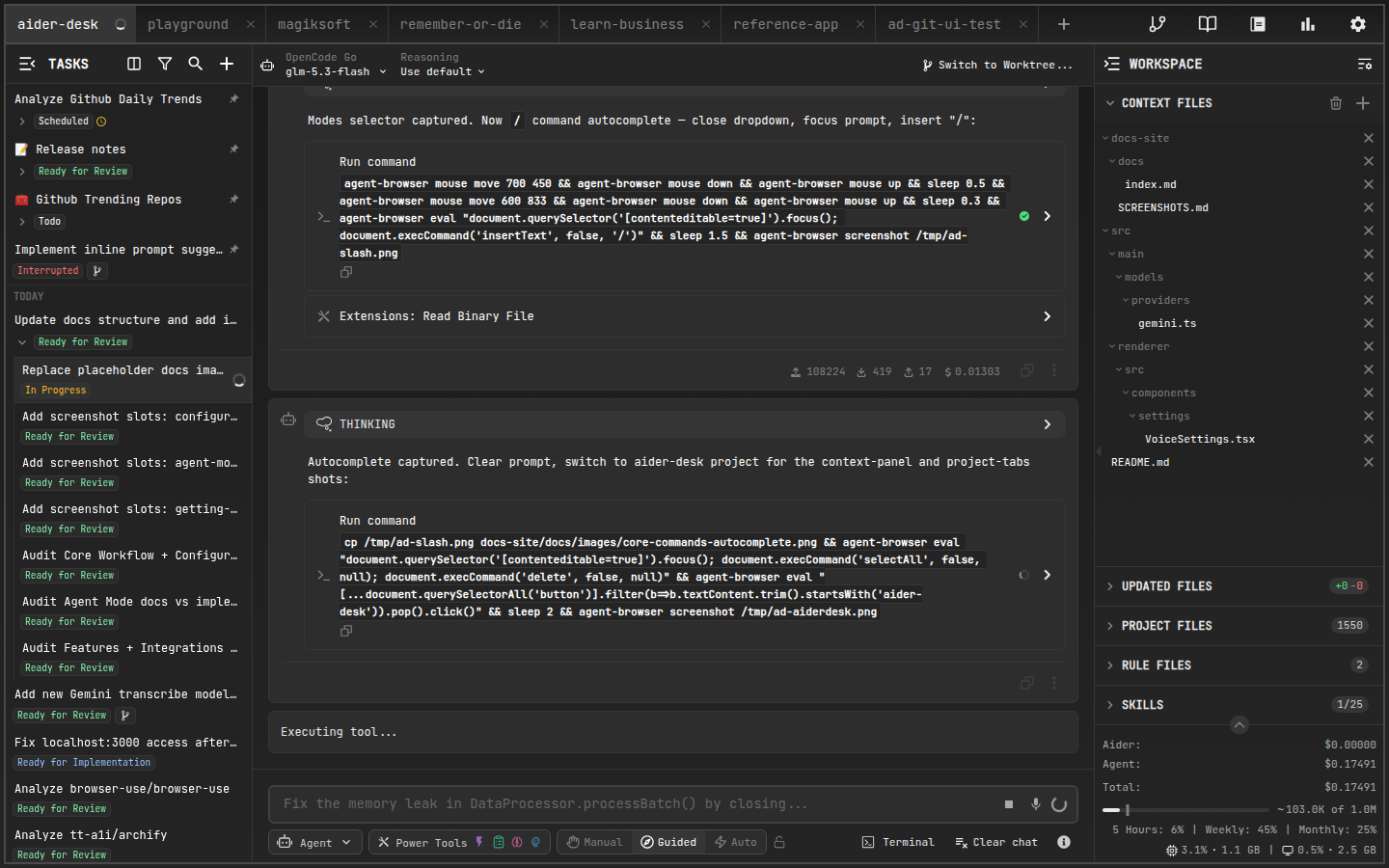Unpin the Github Trending Repos task

point(233,200)
